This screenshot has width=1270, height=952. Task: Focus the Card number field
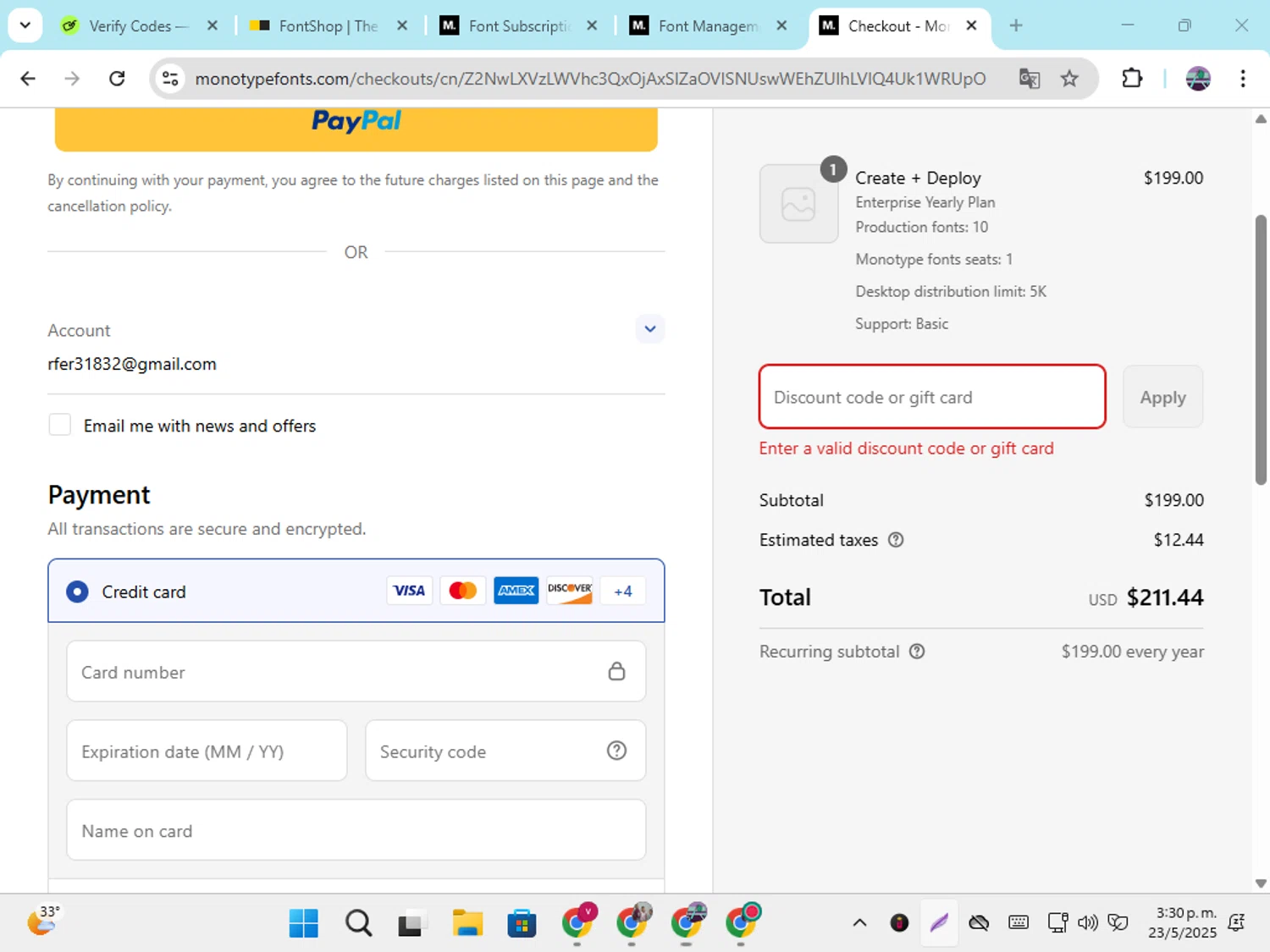(356, 671)
